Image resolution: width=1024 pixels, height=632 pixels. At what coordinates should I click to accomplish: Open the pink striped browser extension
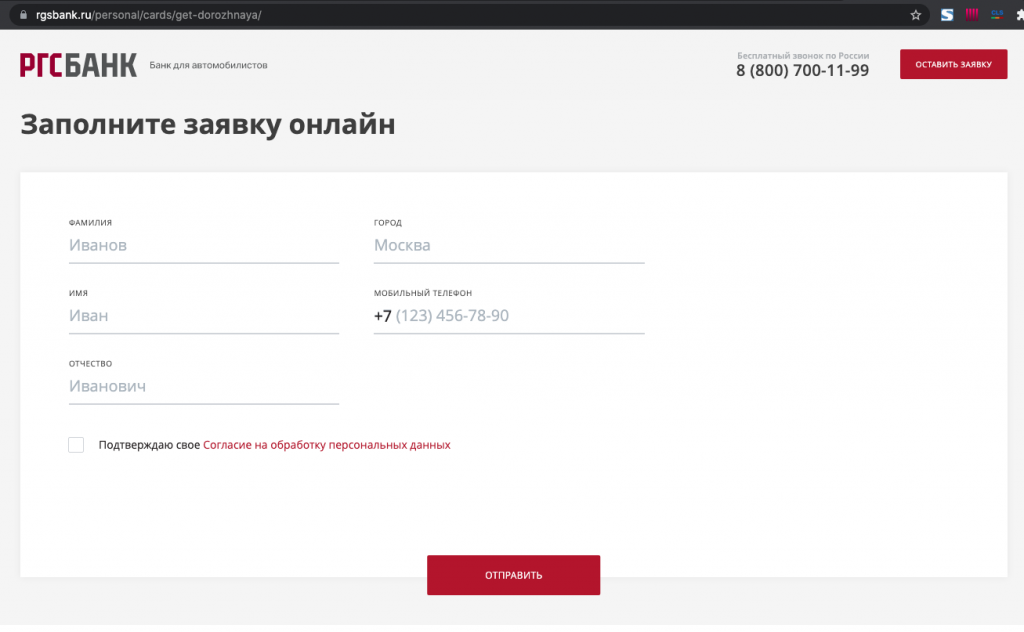pos(972,14)
